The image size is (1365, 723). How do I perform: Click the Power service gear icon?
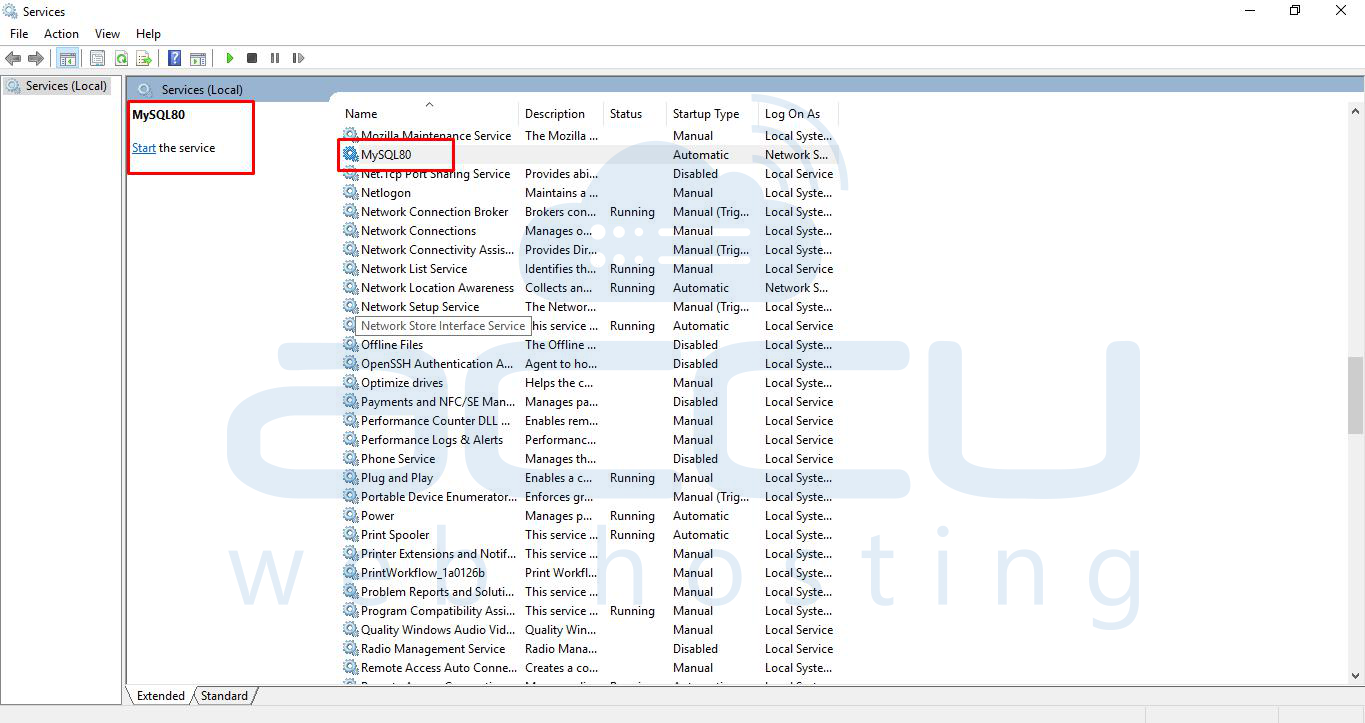[350, 515]
